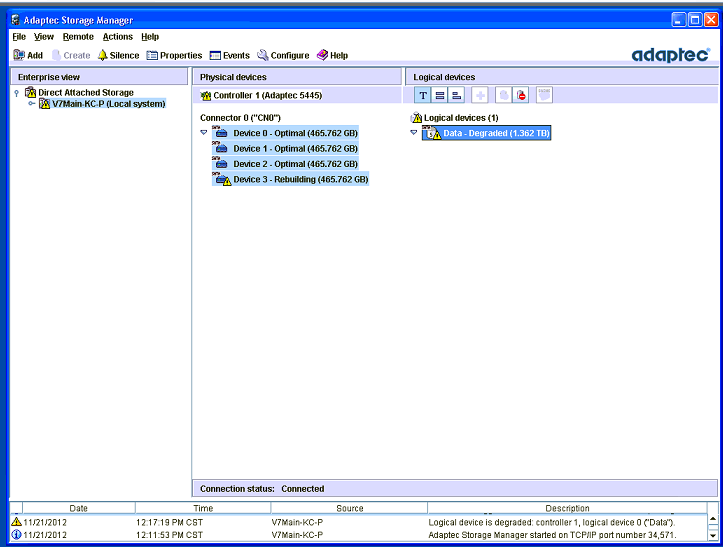Click the Description column header
Image resolution: width=723 pixels, height=547 pixels.
click(x=567, y=508)
